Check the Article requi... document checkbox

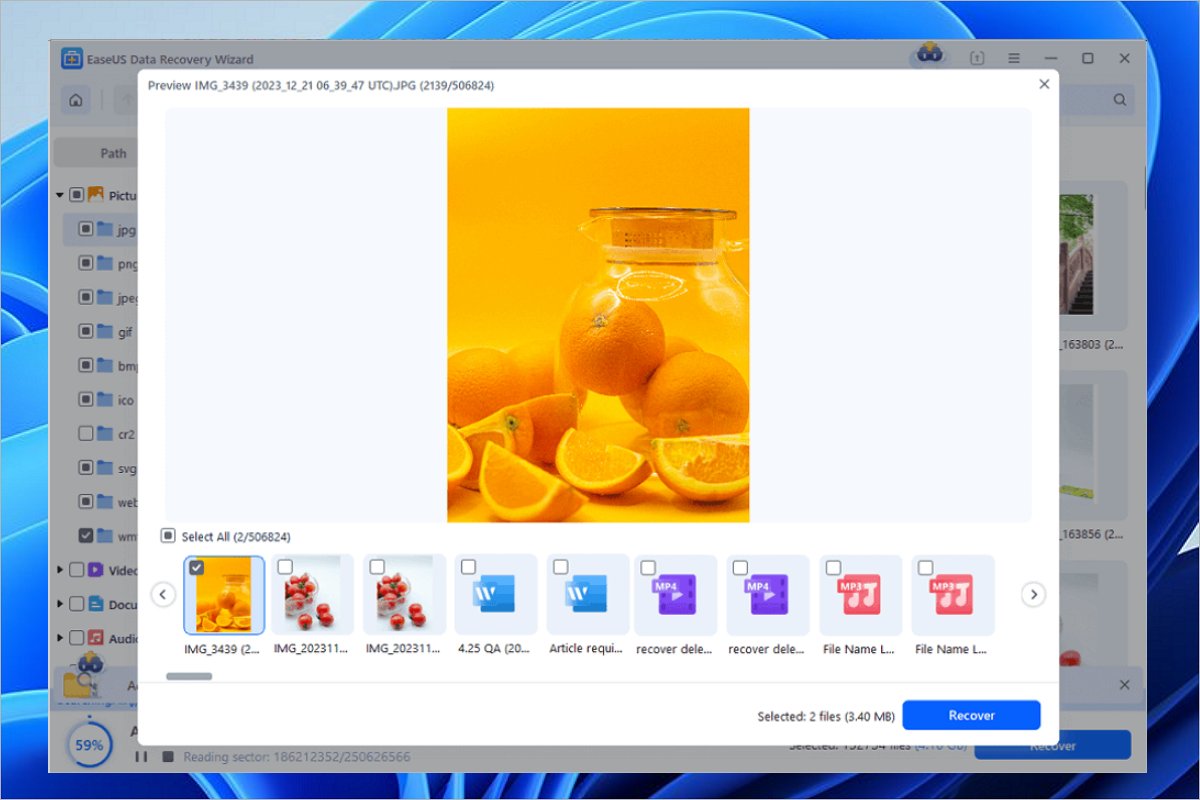561,567
